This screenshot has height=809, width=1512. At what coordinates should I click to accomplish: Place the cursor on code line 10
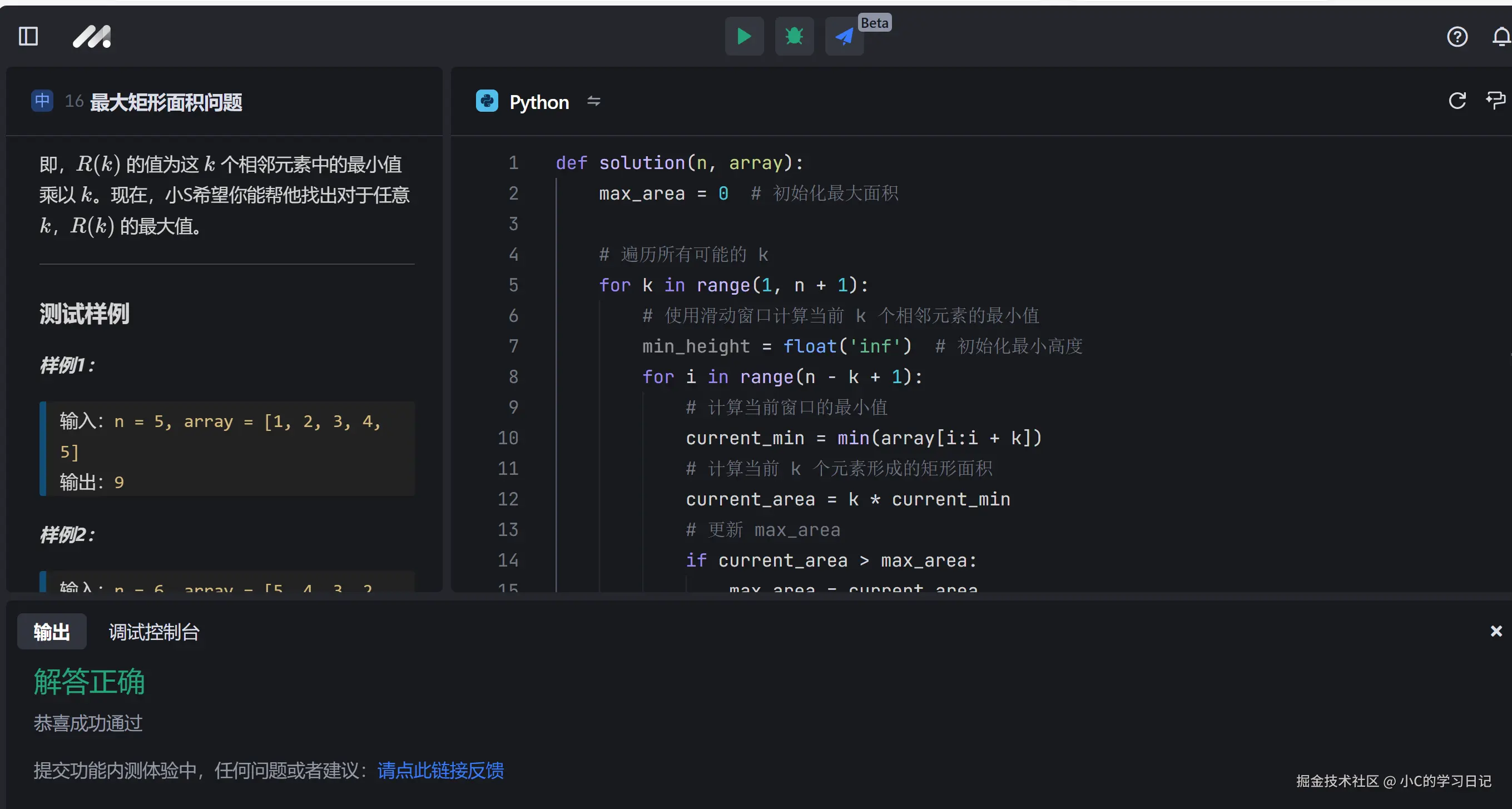[863, 438]
